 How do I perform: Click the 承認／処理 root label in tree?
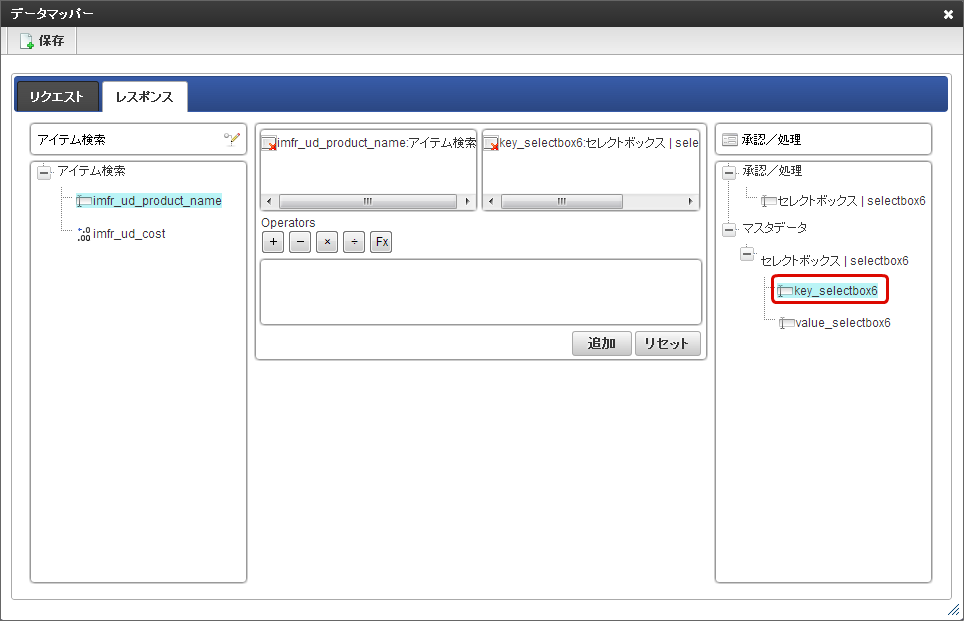772,170
